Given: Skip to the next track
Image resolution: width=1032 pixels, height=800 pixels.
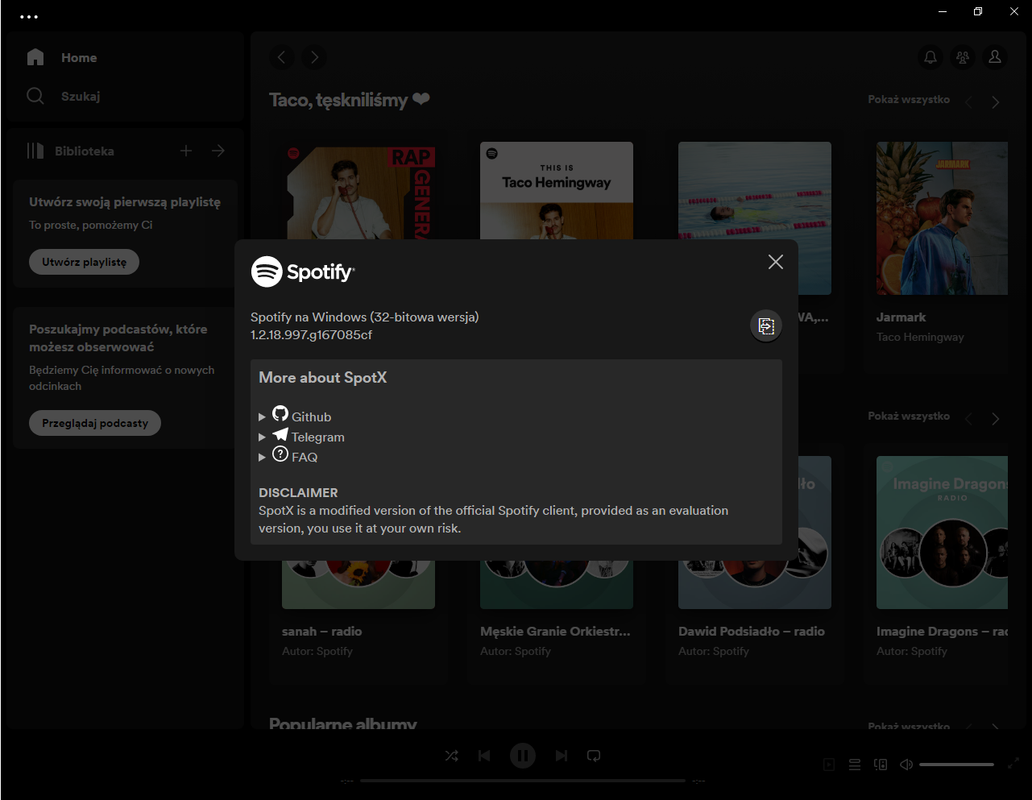Looking at the screenshot, I should click(x=561, y=756).
